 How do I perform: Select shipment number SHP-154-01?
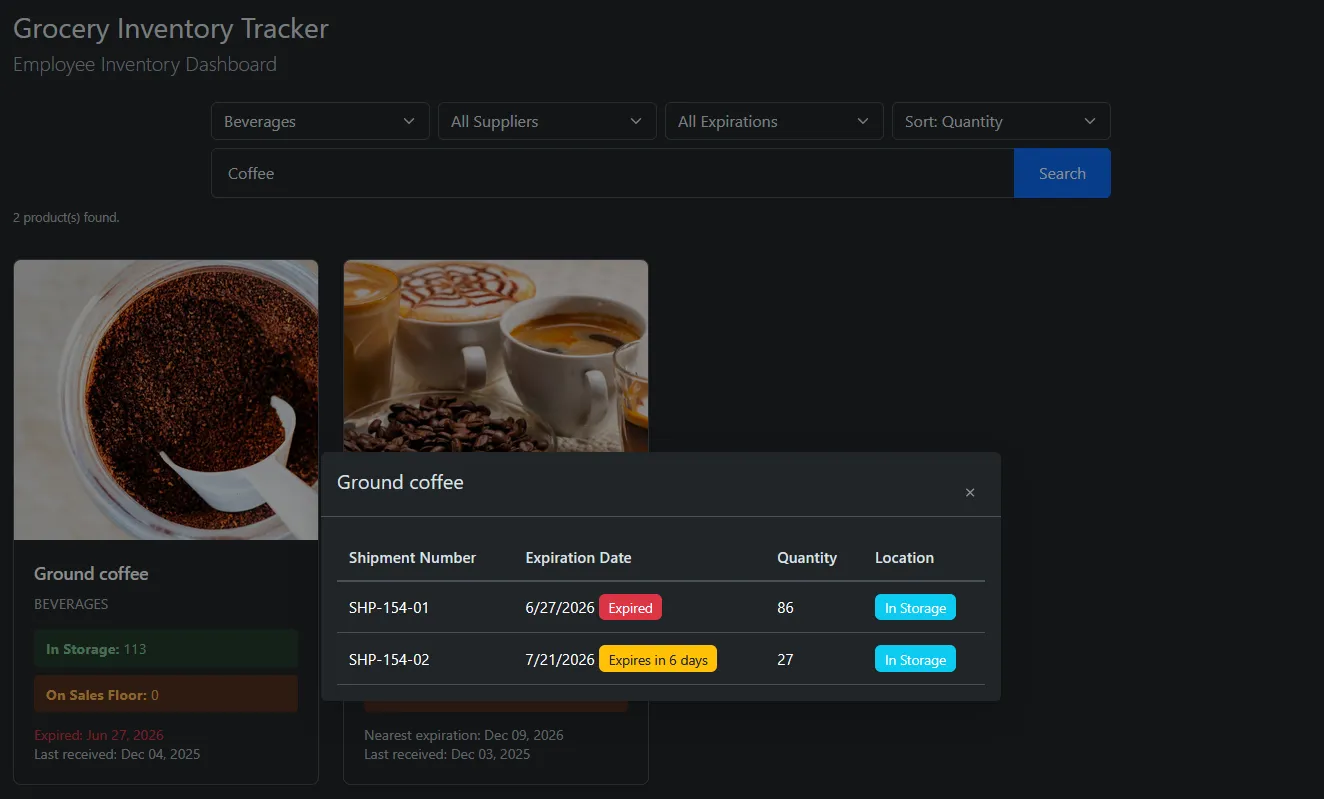click(389, 608)
